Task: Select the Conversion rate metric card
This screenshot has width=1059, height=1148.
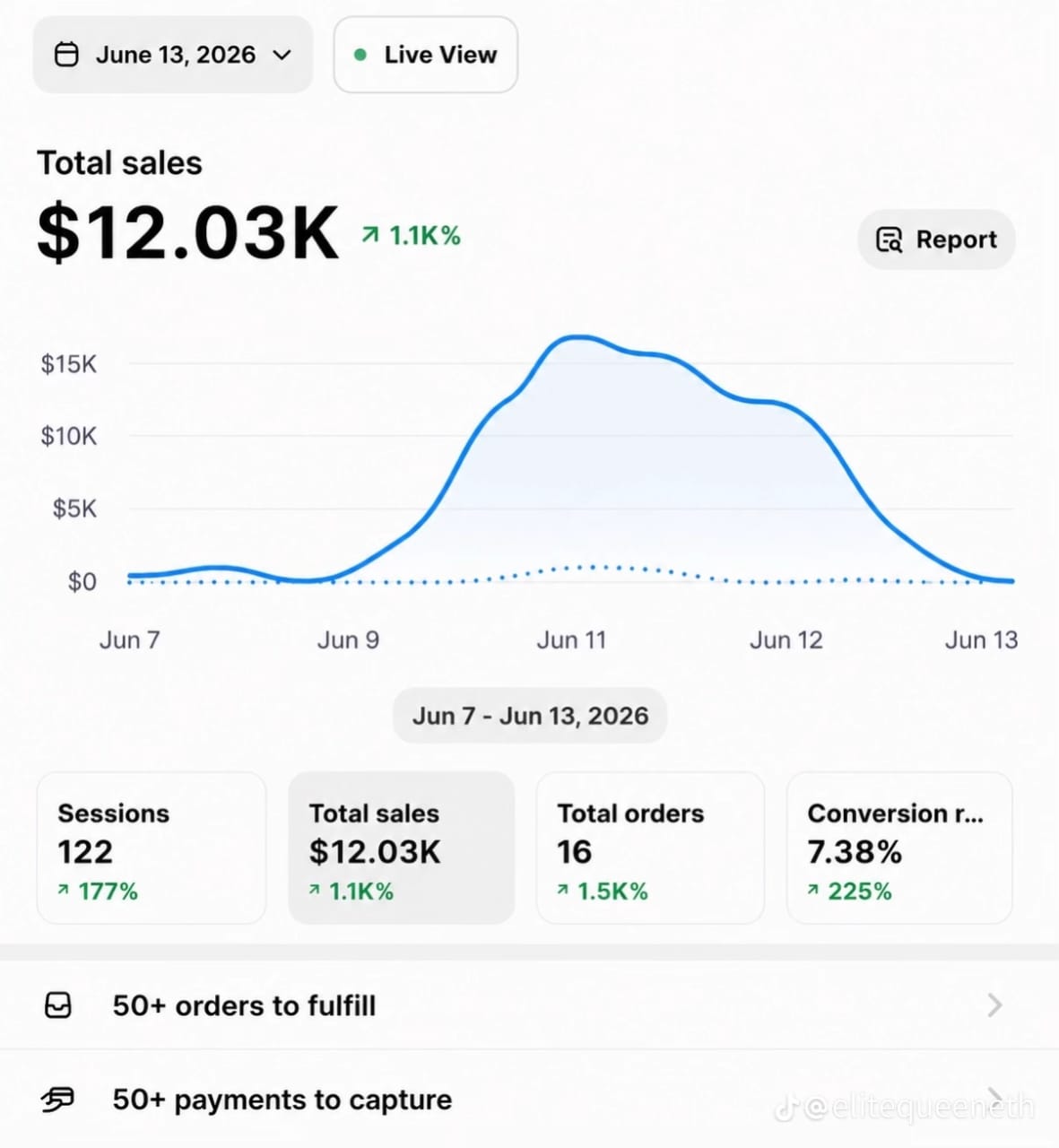Action: pyautogui.click(x=899, y=848)
